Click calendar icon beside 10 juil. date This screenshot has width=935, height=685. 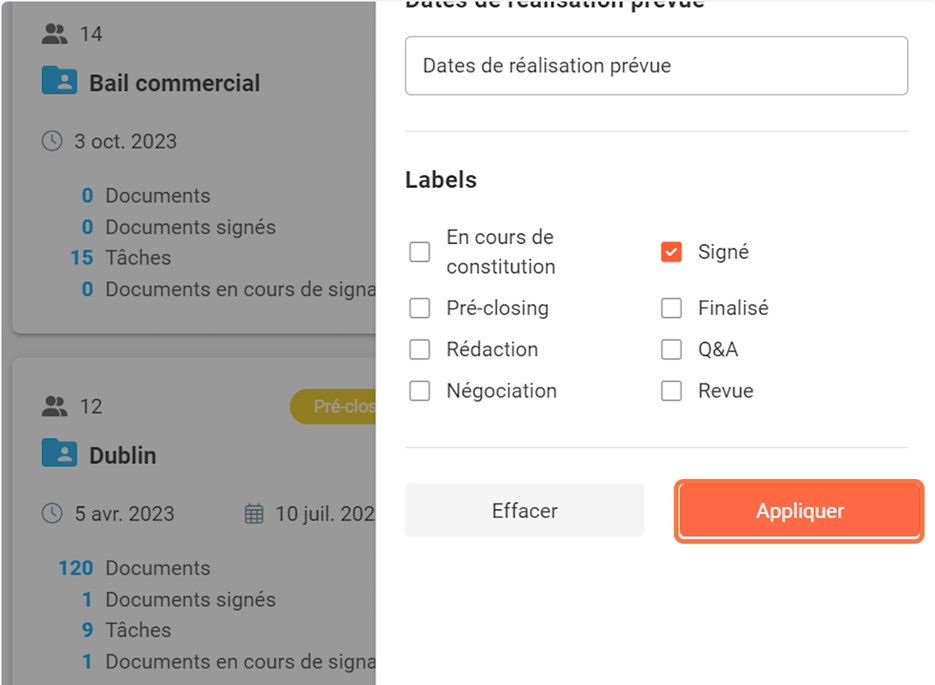[x=255, y=514]
